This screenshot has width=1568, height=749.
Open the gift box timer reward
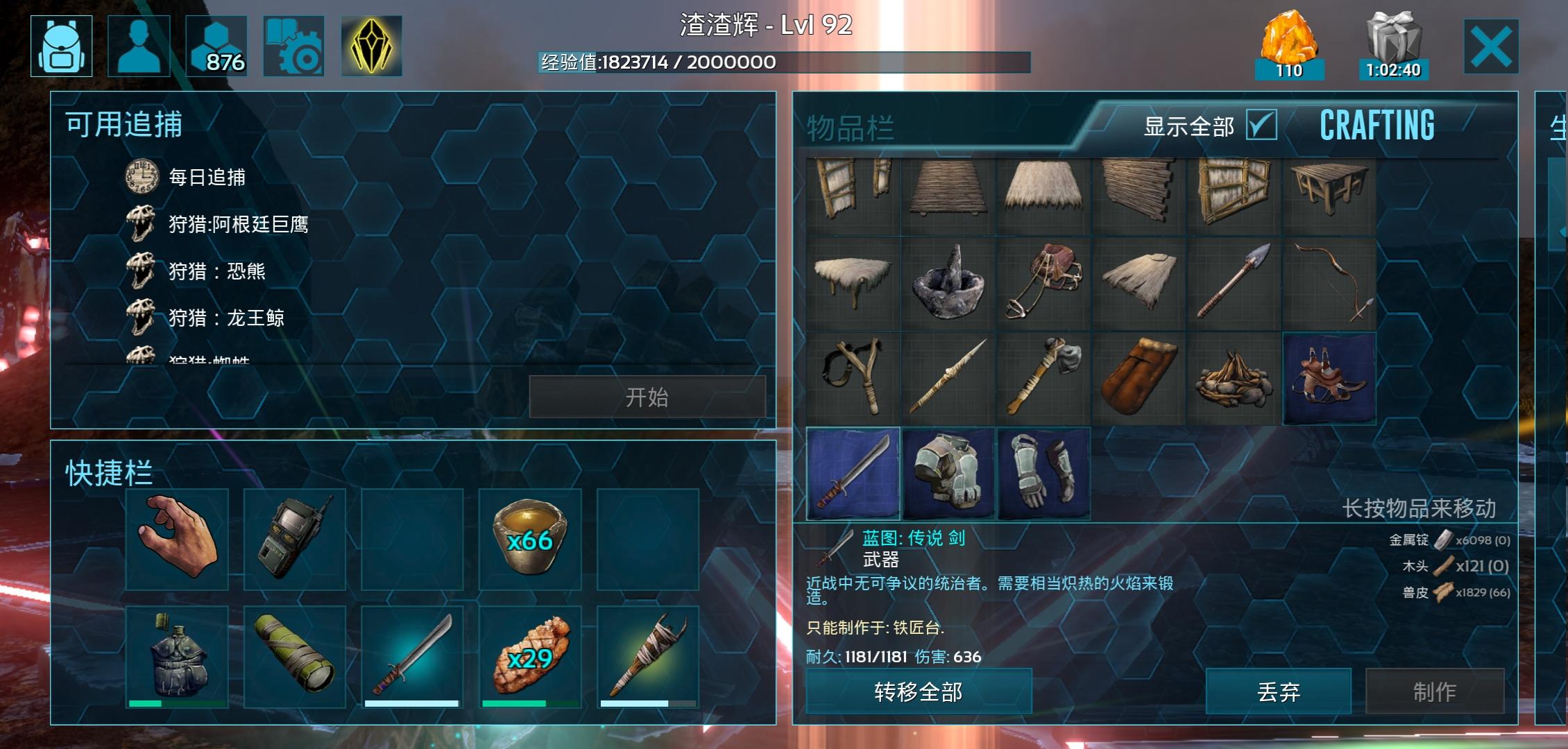click(x=1393, y=44)
